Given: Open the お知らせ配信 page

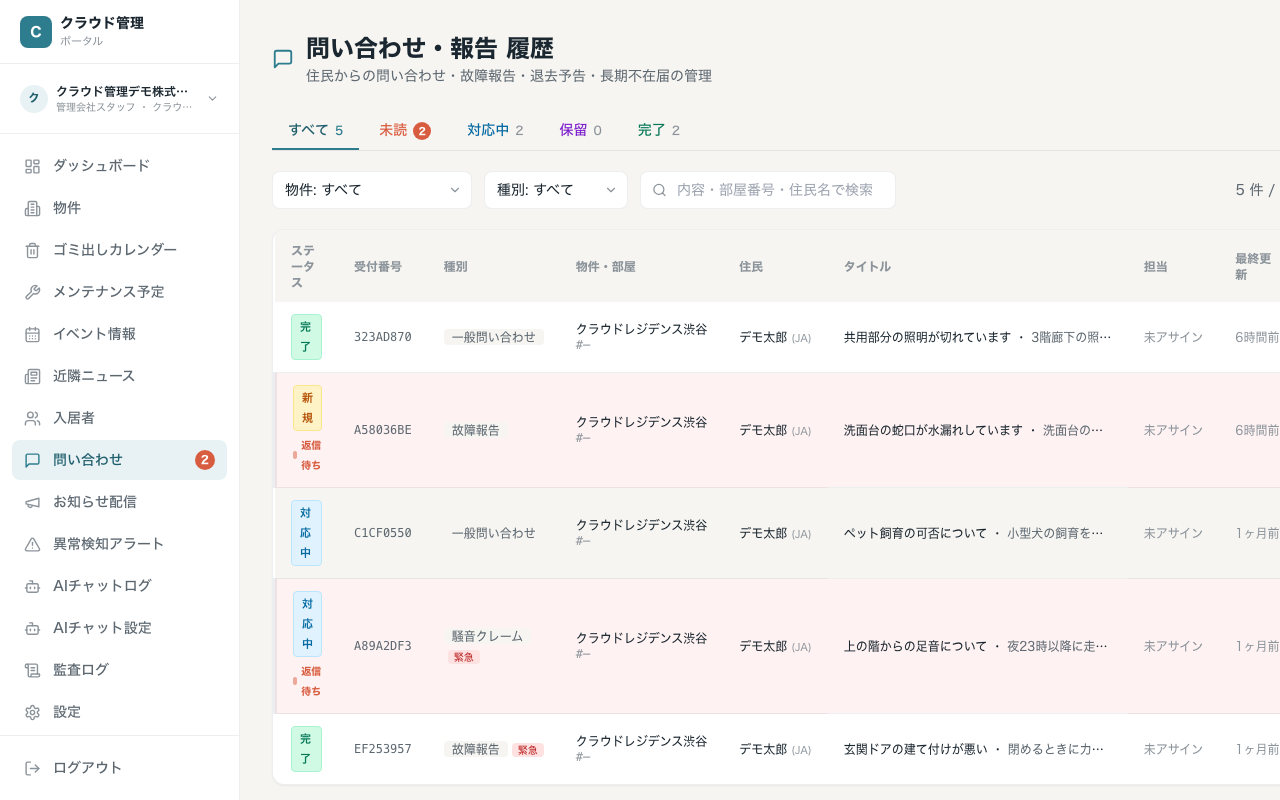Looking at the screenshot, I should [x=119, y=502].
